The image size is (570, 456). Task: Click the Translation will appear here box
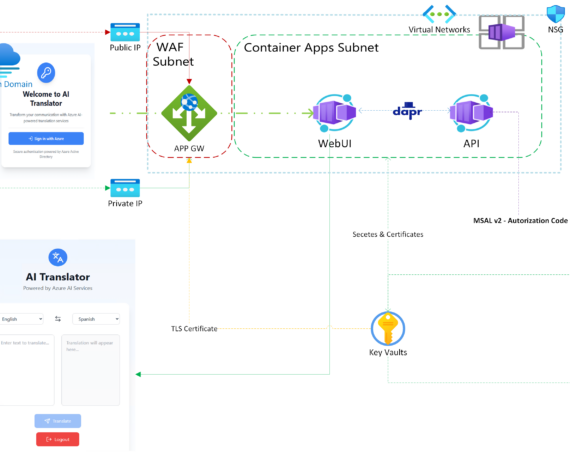[x=91, y=370]
